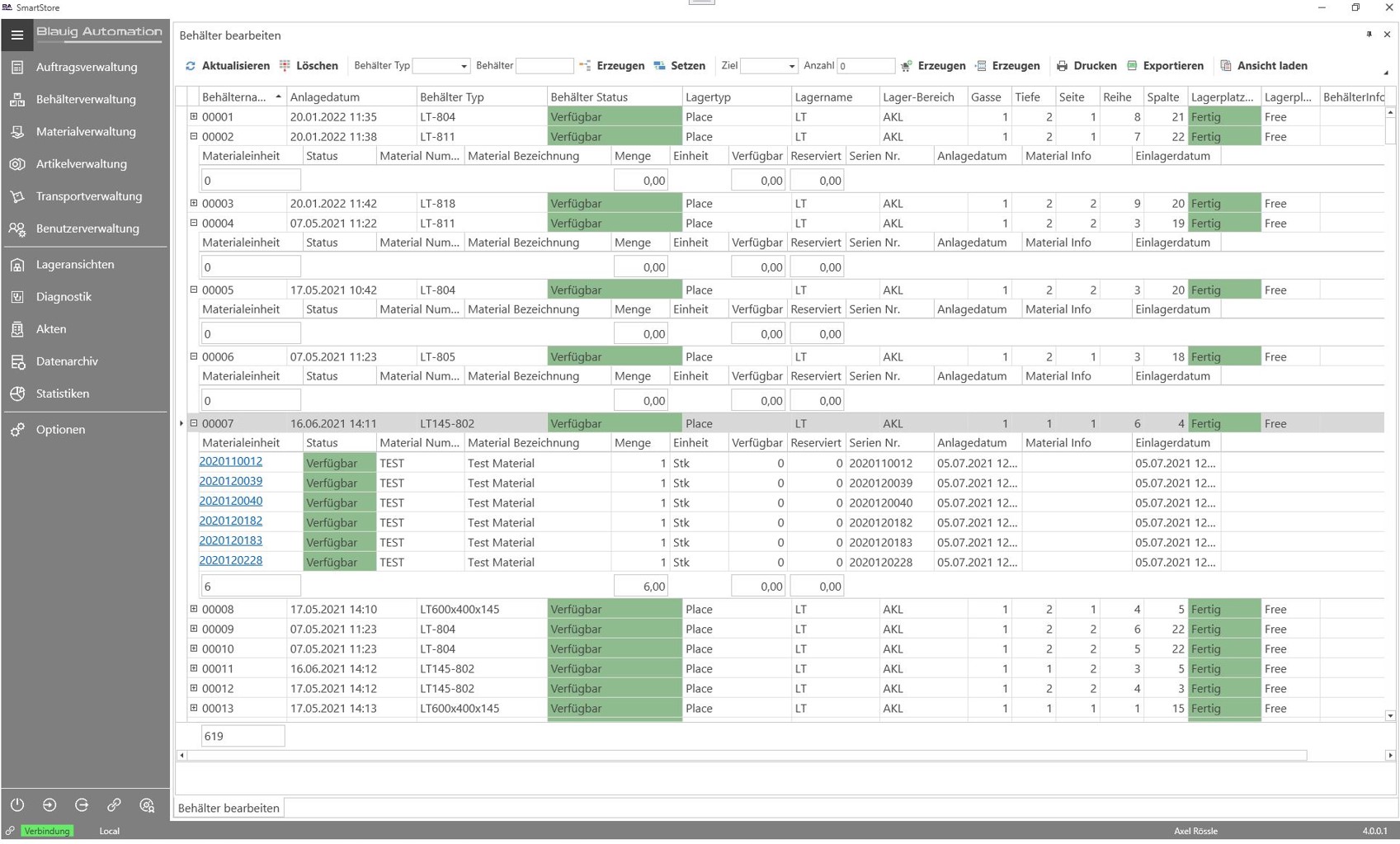Click the power icon at sidebar bottom

pyautogui.click(x=17, y=805)
